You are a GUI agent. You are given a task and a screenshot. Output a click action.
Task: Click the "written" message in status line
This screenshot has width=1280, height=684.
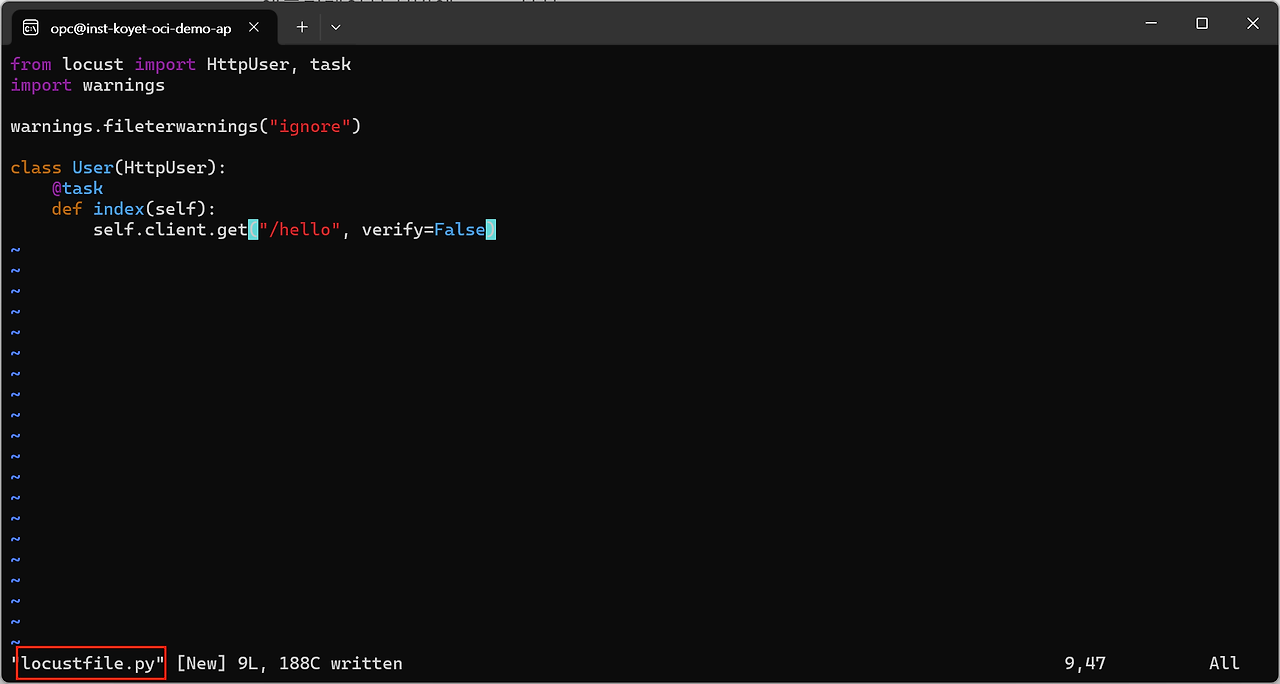(x=366, y=663)
